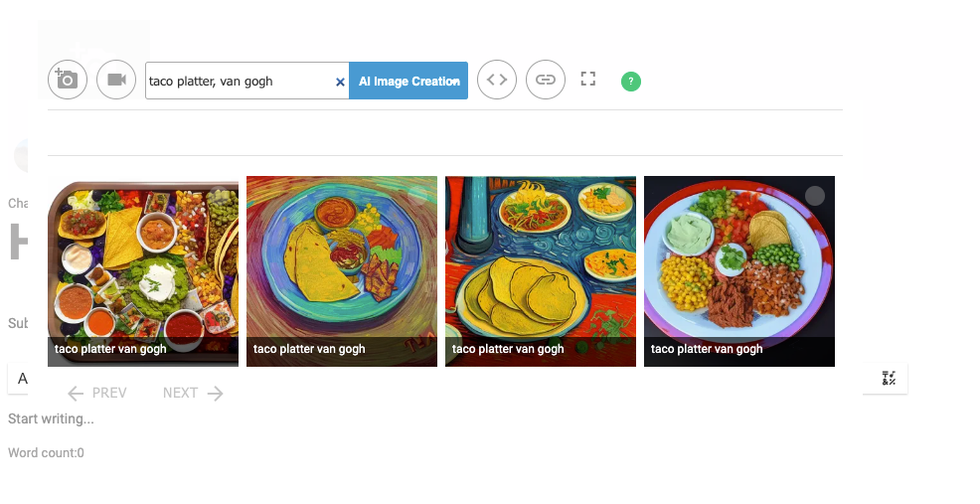Click the special characters icon at right
Image resolution: width=980 pixels, height=504 pixels.
coord(889,378)
